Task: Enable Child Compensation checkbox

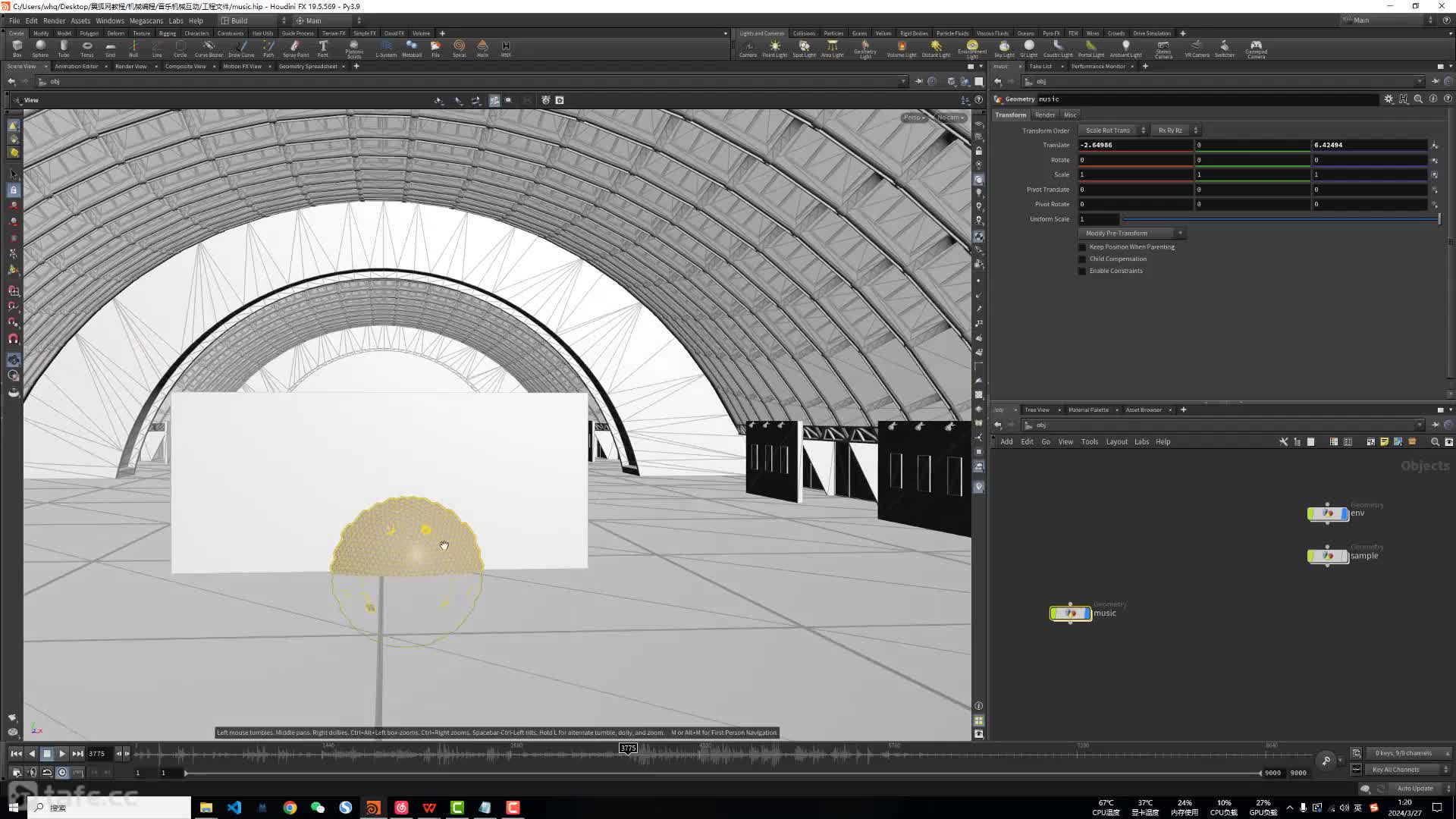Action: tap(1082, 259)
